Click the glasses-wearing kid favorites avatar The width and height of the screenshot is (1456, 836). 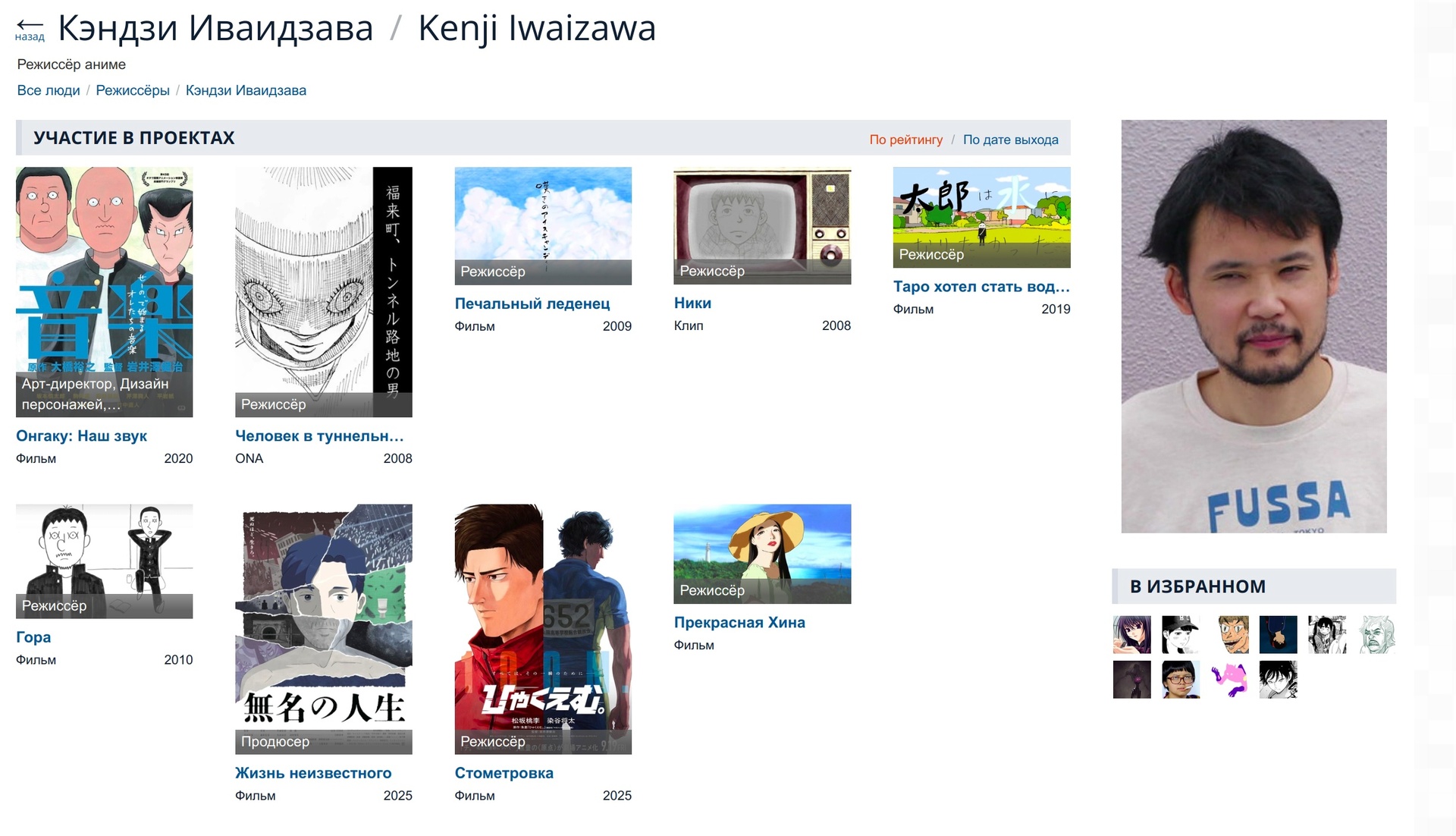pyautogui.click(x=1181, y=679)
